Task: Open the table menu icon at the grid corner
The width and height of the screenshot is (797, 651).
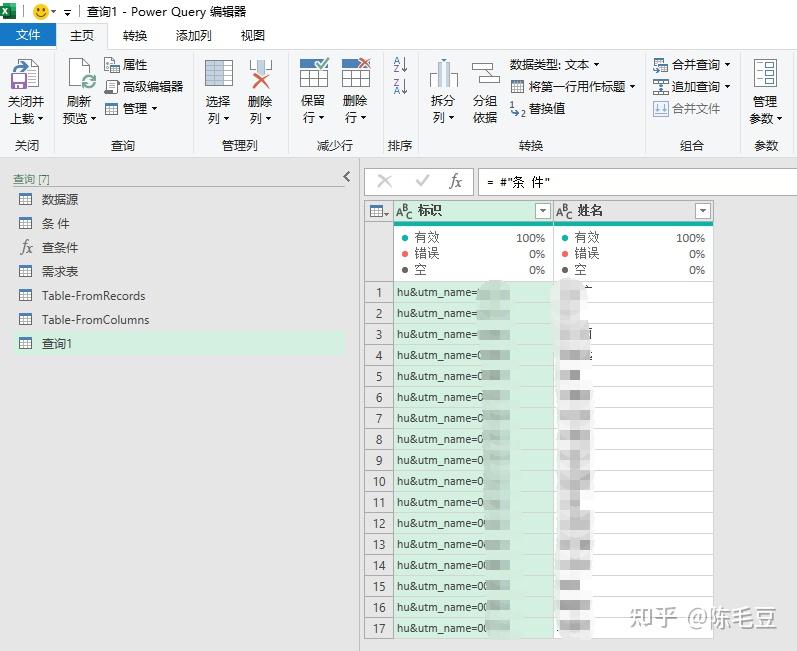Action: click(379, 211)
